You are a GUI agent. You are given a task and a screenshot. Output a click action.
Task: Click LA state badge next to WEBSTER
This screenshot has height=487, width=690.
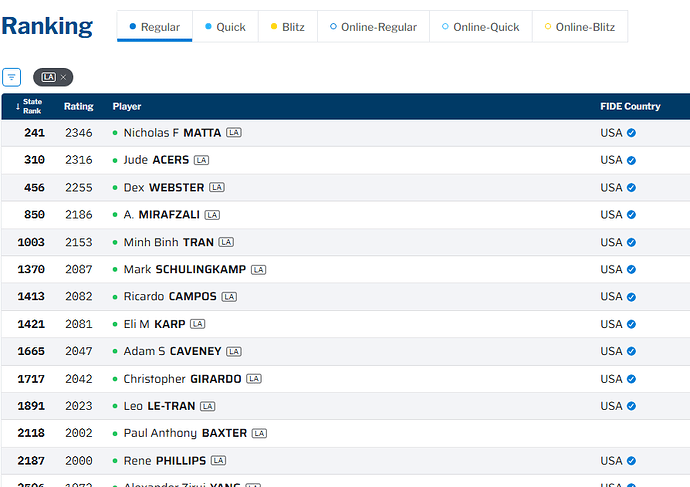217,187
